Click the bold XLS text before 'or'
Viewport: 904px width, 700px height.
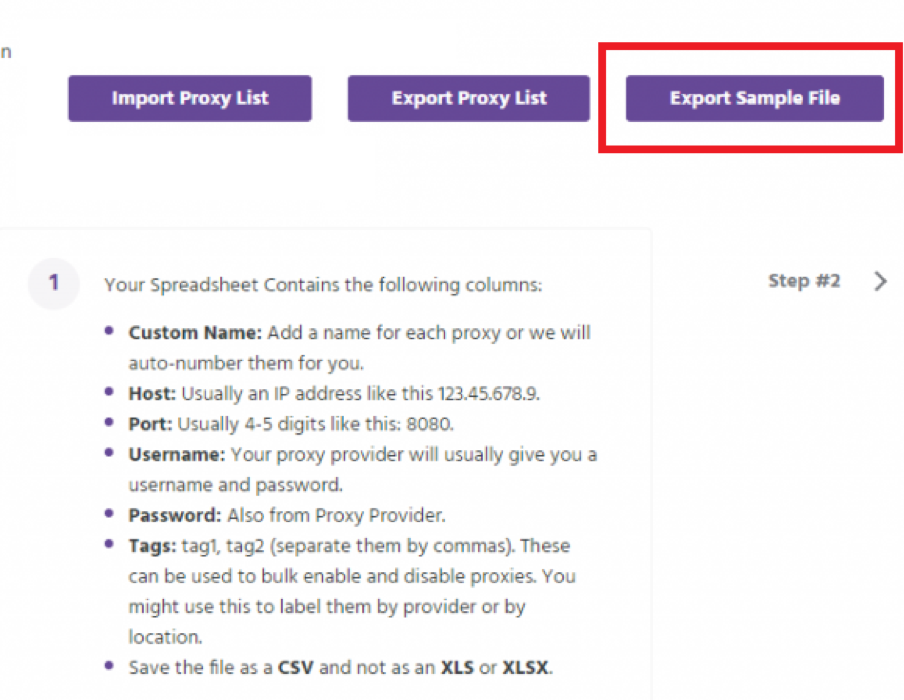[457, 668]
